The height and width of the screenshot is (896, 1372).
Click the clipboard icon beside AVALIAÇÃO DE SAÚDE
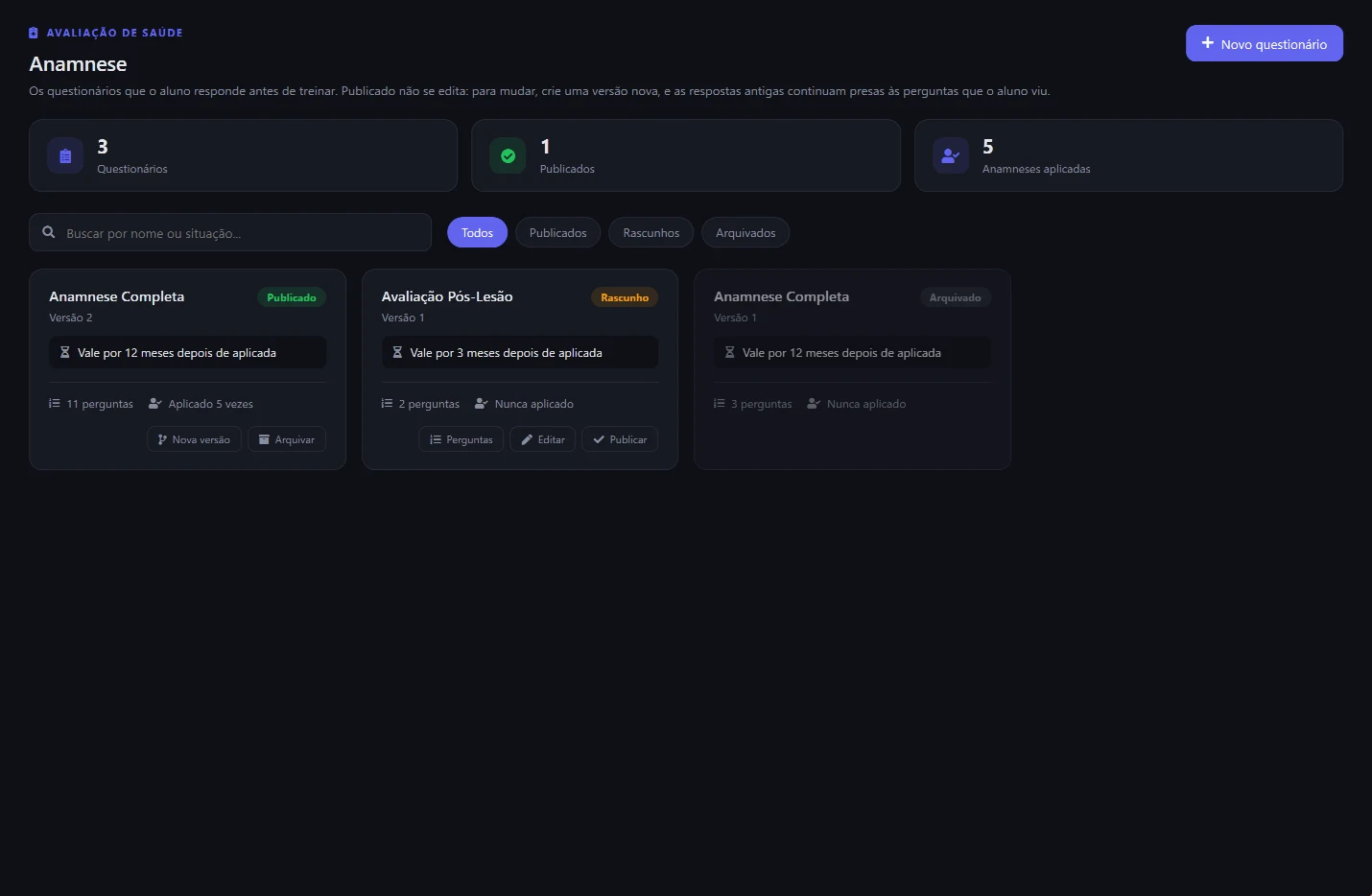tap(34, 33)
